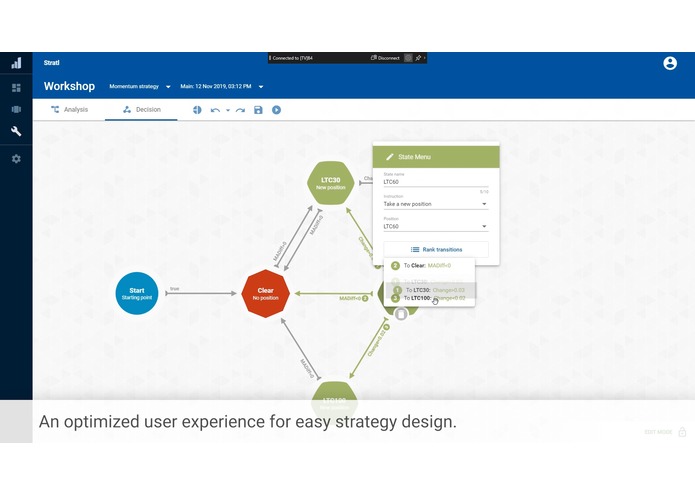This screenshot has height=494, width=695.
Task: Click the redo arrow icon
Action: click(x=240, y=110)
